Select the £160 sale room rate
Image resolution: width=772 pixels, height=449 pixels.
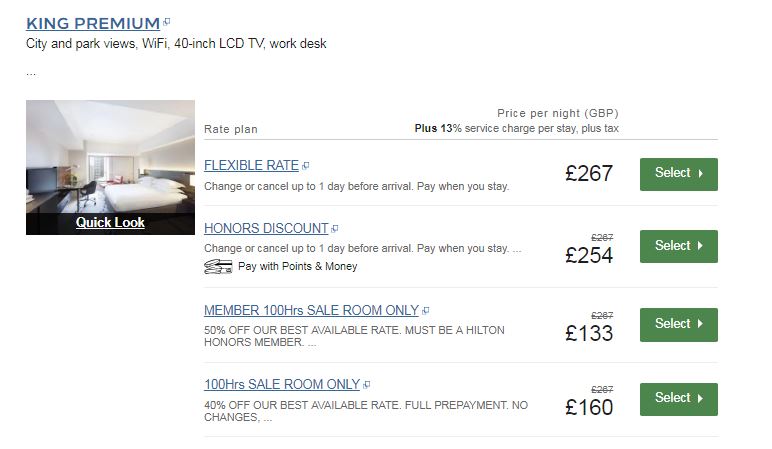[x=678, y=398]
